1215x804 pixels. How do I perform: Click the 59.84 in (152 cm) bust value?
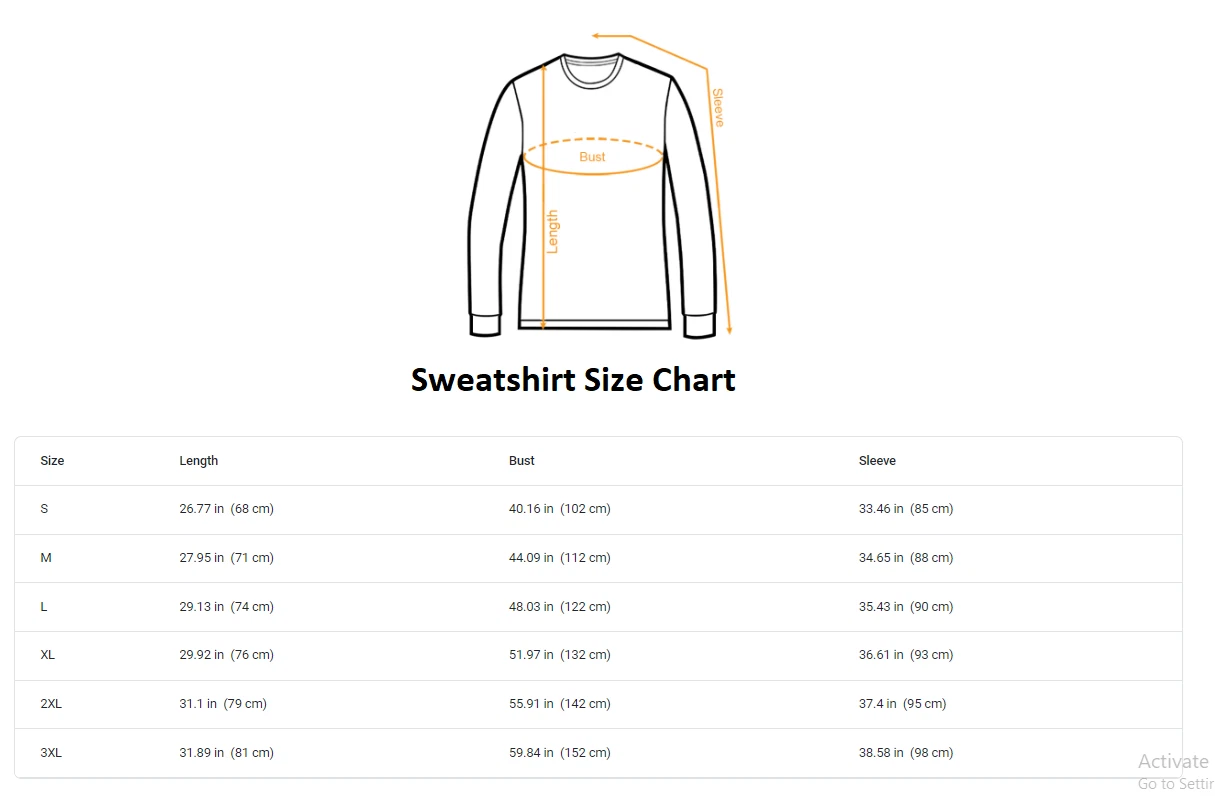pos(559,753)
